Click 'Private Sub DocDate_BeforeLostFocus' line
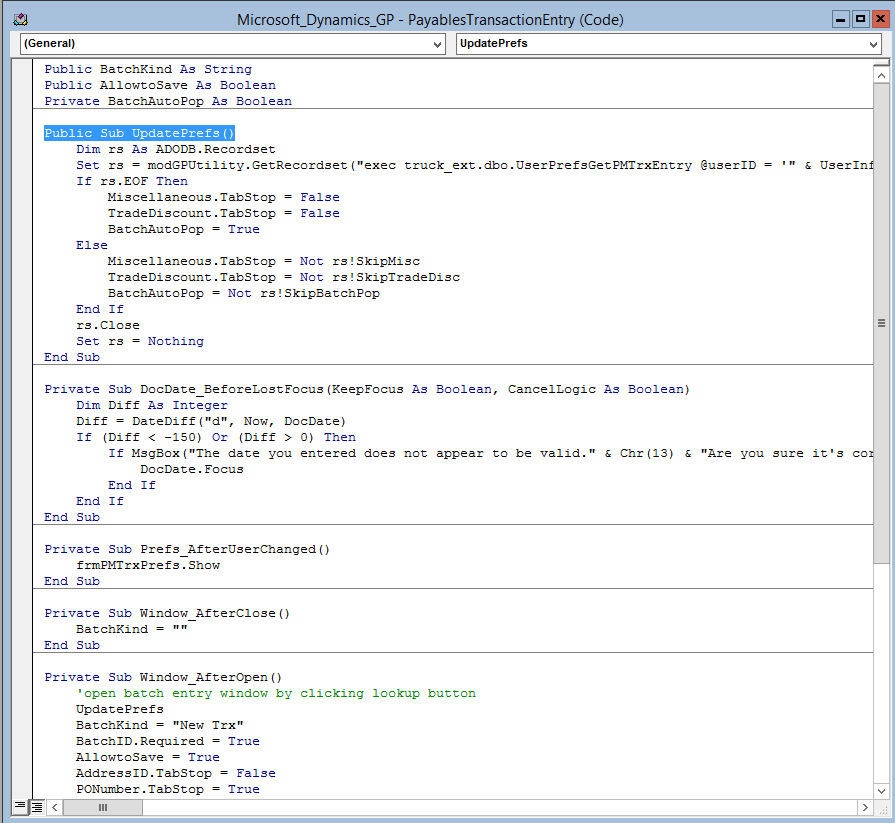The height and width of the screenshot is (823, 895). click(x=367, y=389)
